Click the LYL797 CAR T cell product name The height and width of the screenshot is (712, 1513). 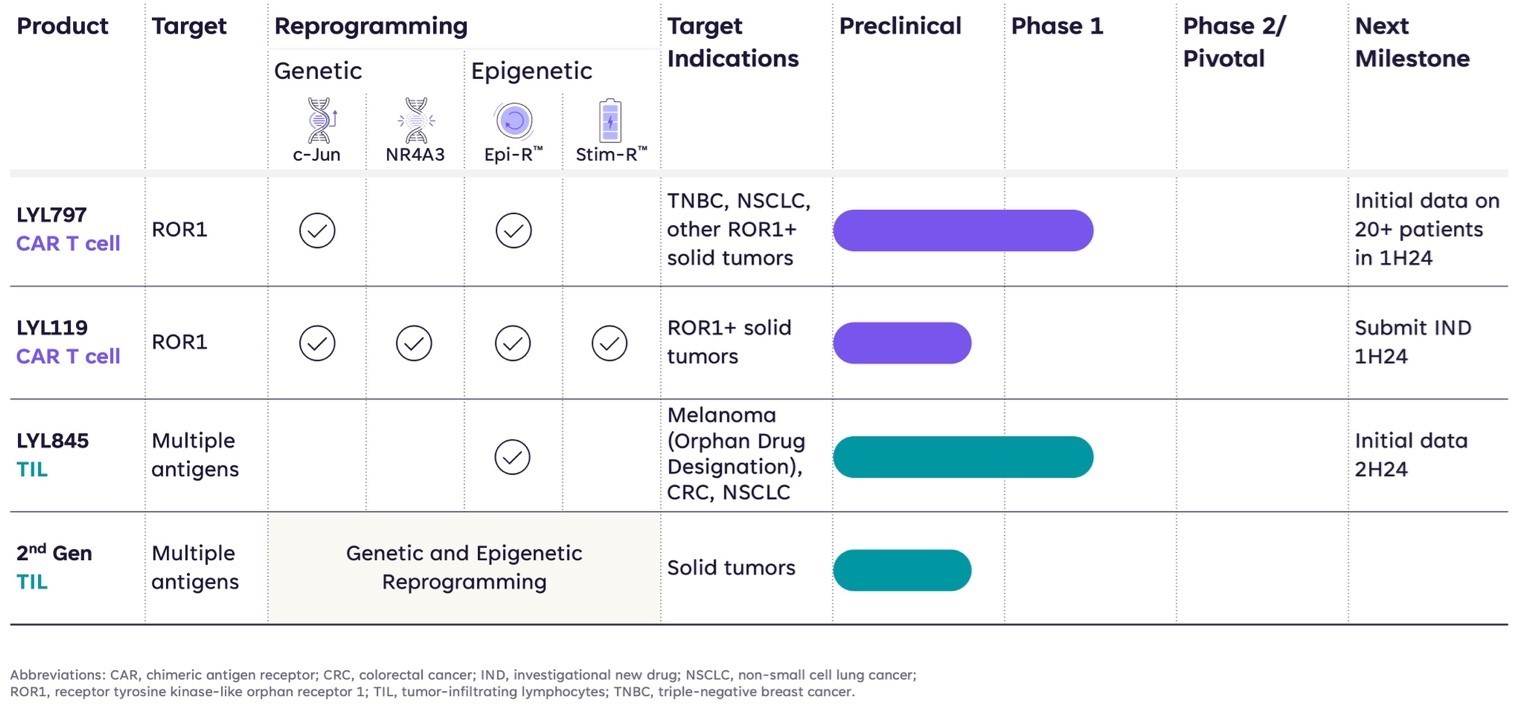pos(68,229)
